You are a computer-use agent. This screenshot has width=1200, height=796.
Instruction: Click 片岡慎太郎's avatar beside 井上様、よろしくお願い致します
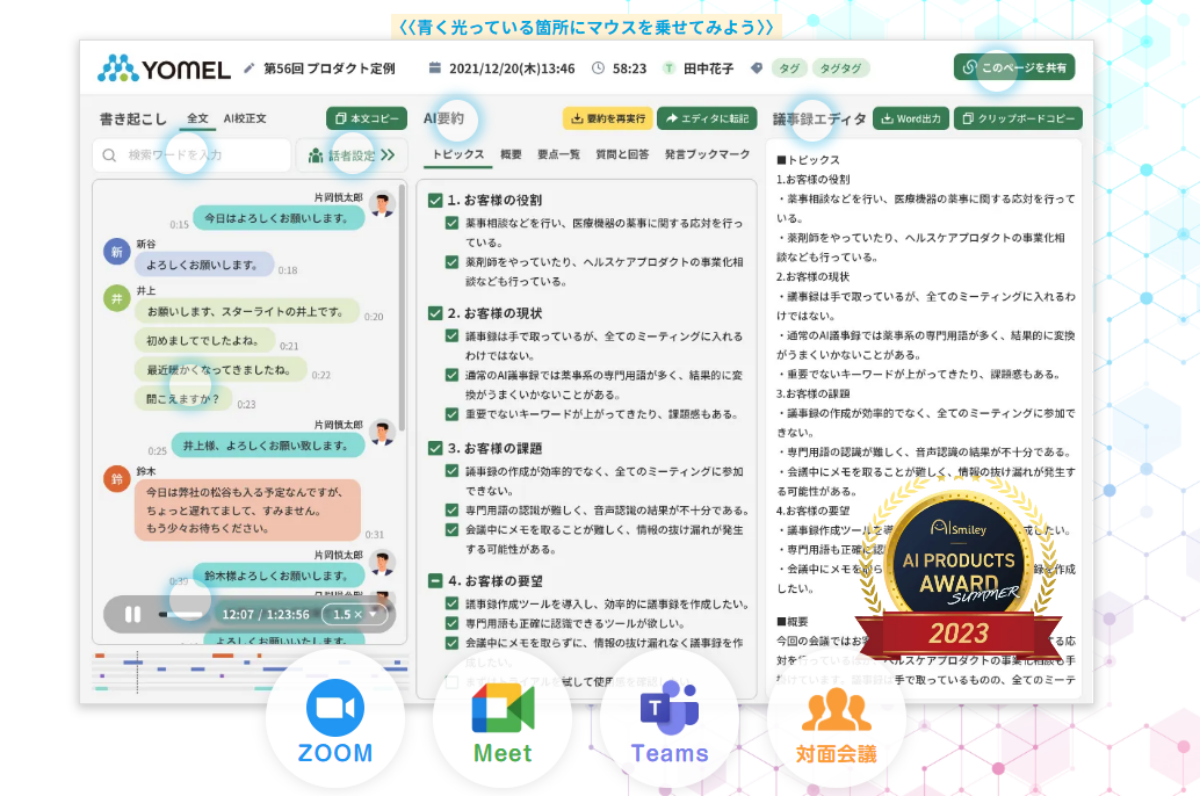(x=381, y=432)
